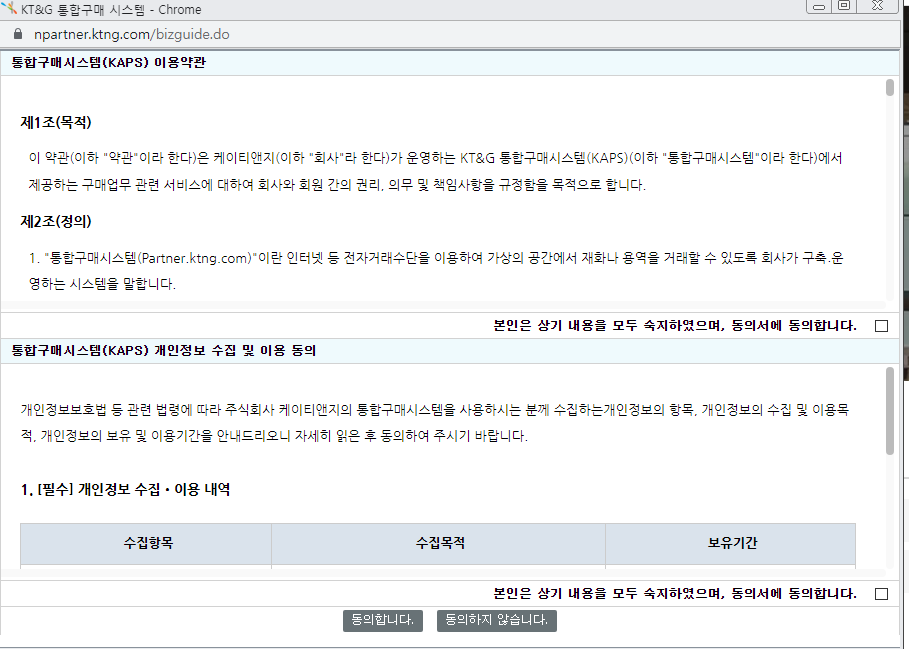
Task: Check the personal information collection consent checkbox
Action: click(881, 594)
